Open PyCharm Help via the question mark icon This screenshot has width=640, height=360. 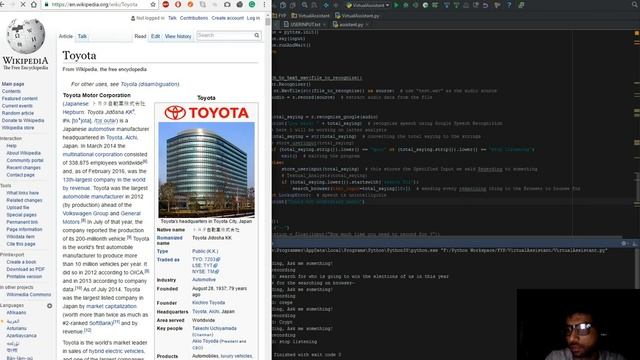[509, 5]
